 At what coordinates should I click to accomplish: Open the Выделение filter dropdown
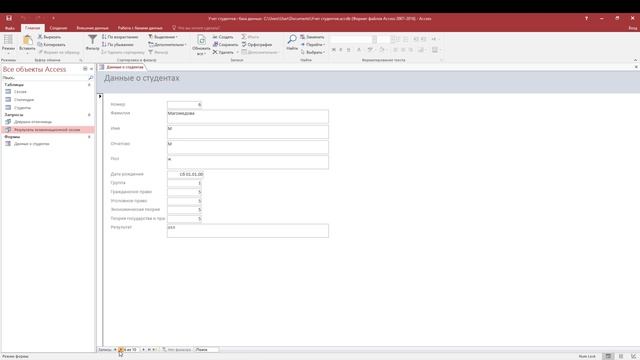click(163, 37)
